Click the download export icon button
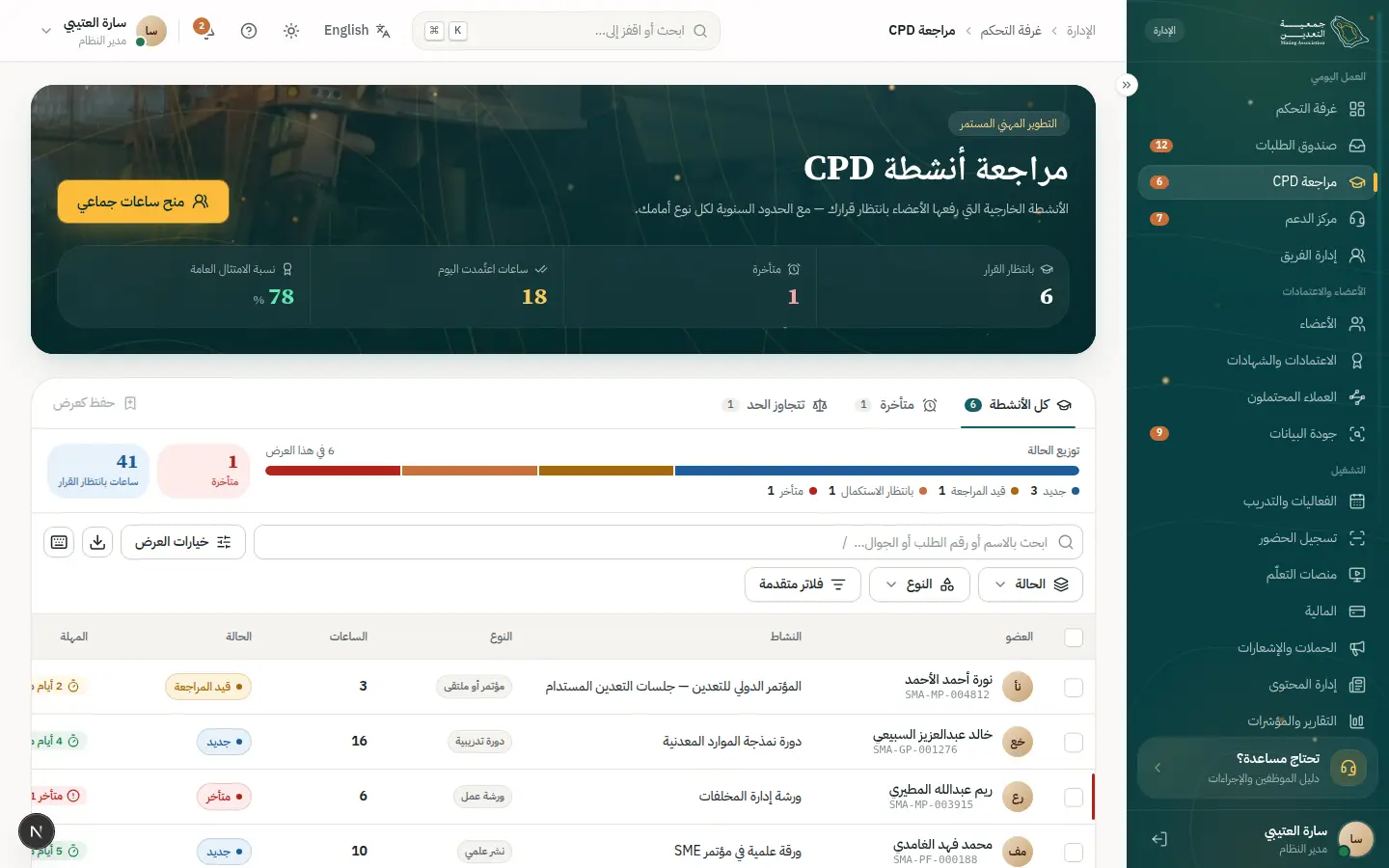The height and width of the screenshot is (868, 1389). (x=97, y=542)
